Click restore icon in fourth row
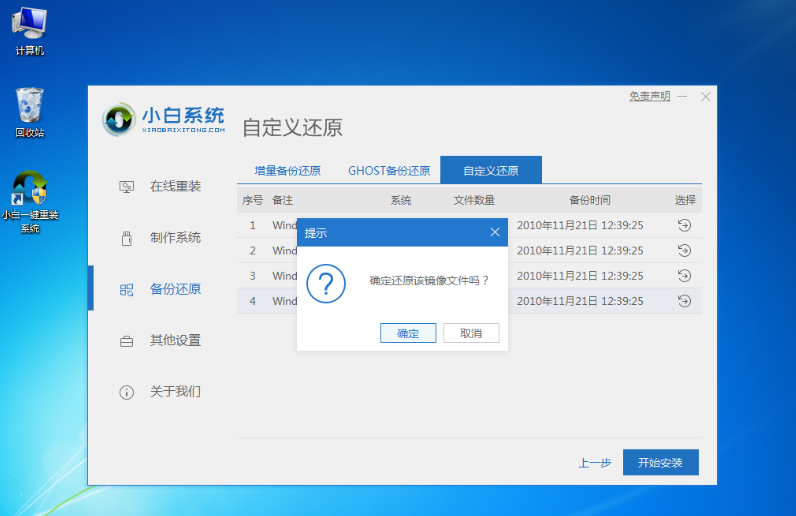The width and height of the screenshot is (796, 516). [x=684, y=301]
